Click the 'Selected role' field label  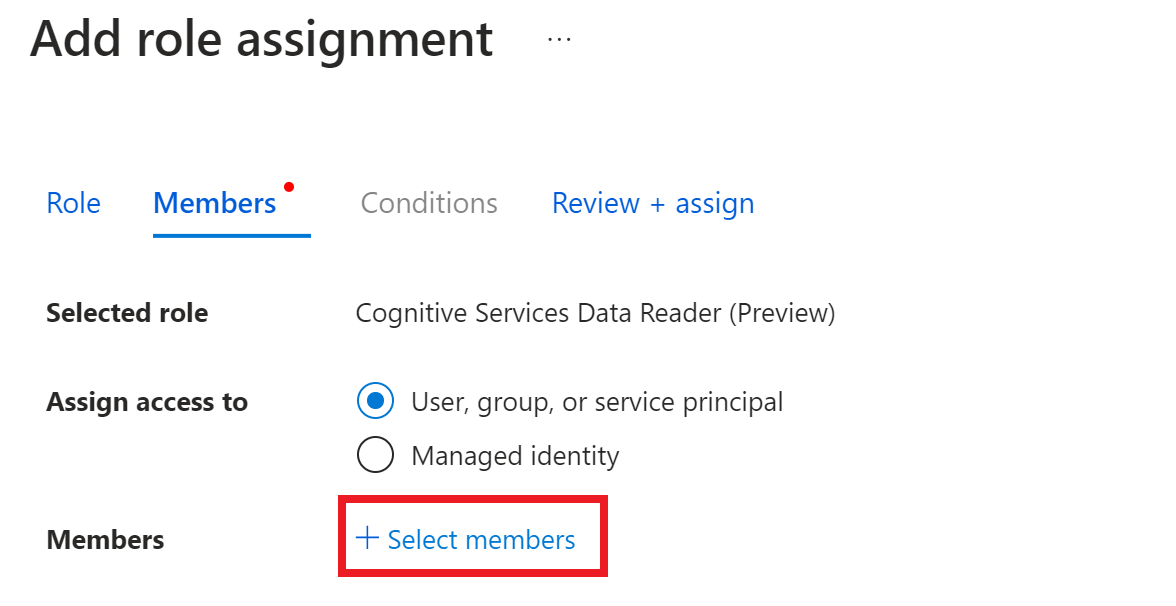click(127, 313)
